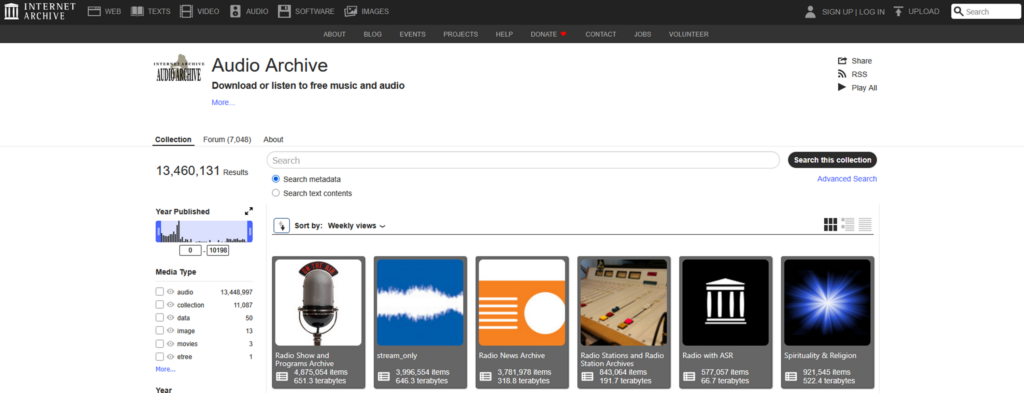Image resolution: width=1024 pixels, height=393 pixels.
Task: Check the audio media type checkbox
Action: pos(160,292)
